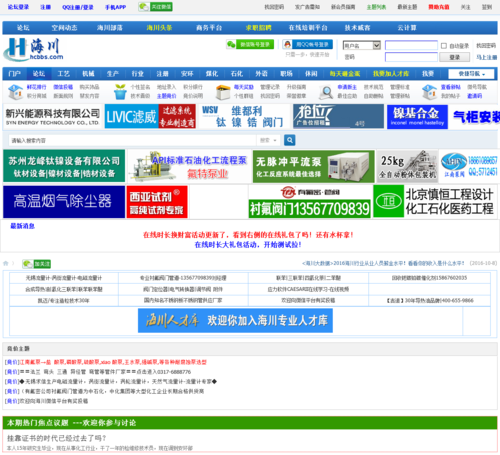Select 在线培训平台 in the top menu
This screenshot has width=500, height=455.
pos(308,28)
